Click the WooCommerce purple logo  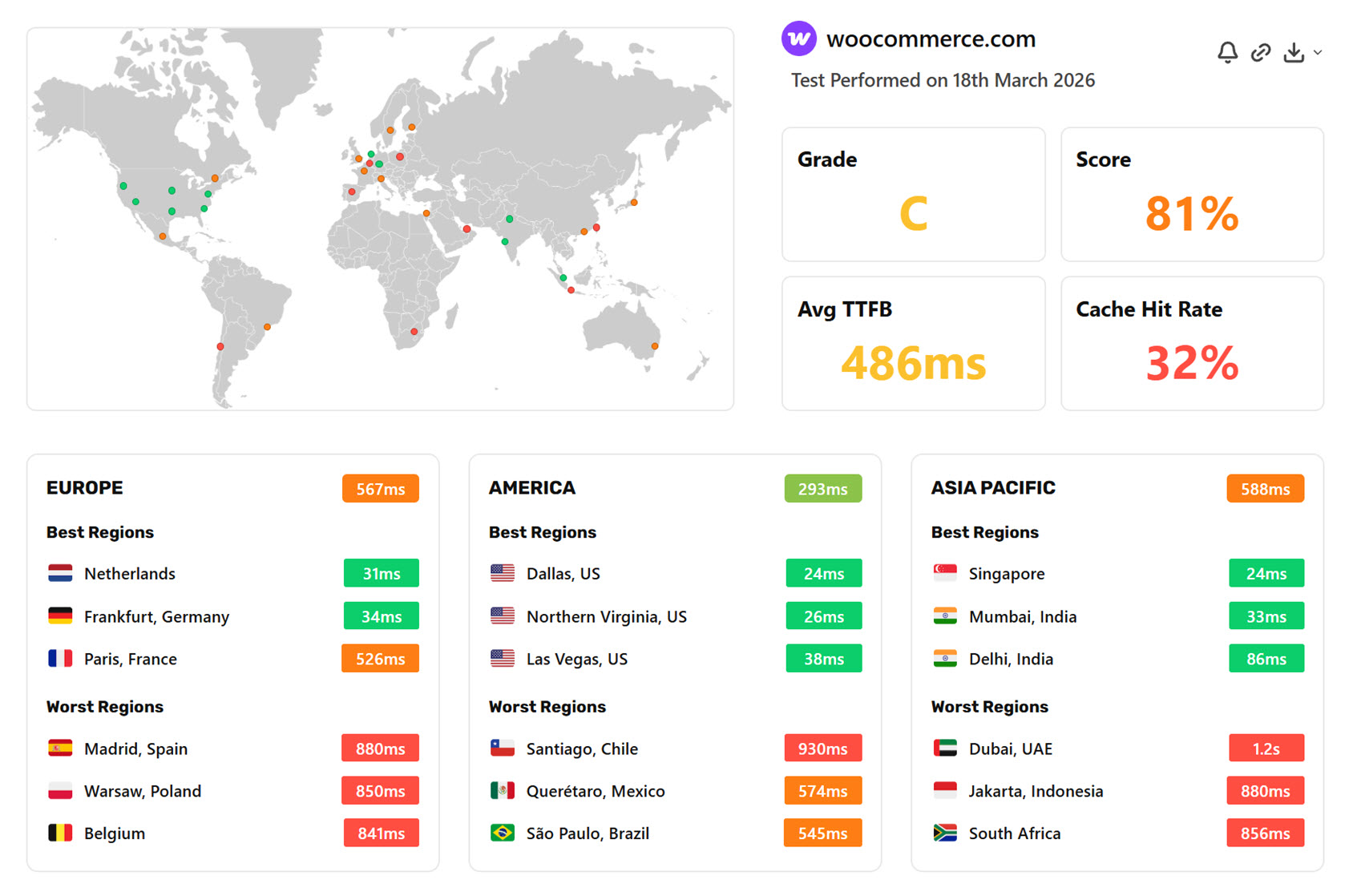(798, 38)
